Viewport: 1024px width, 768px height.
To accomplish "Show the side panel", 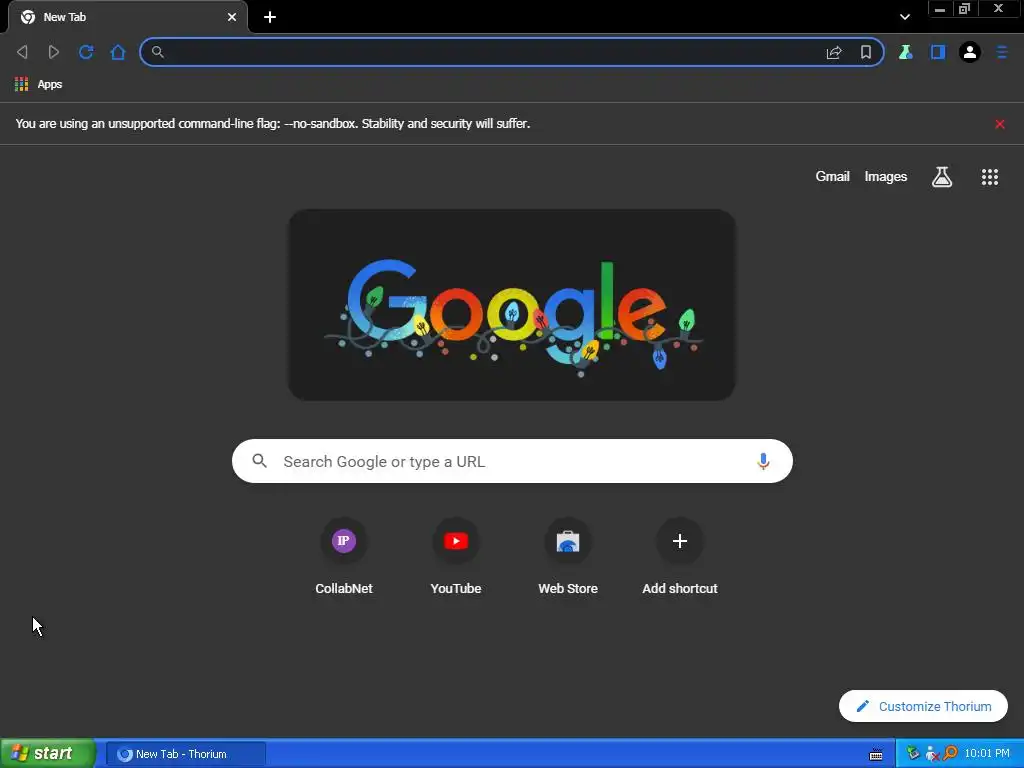I will 938,52.
